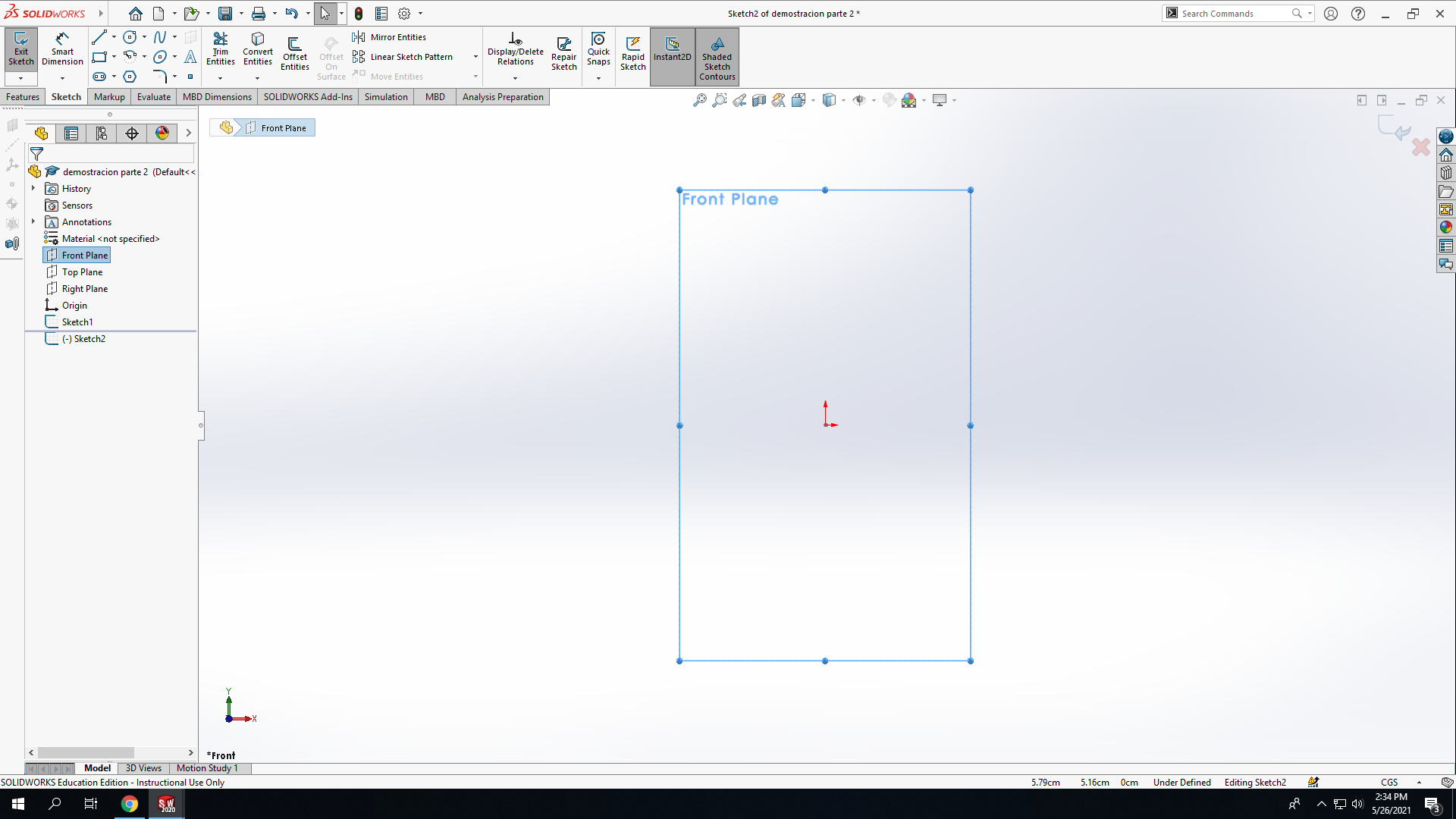Select the Point sketch tool

(190, 77)
